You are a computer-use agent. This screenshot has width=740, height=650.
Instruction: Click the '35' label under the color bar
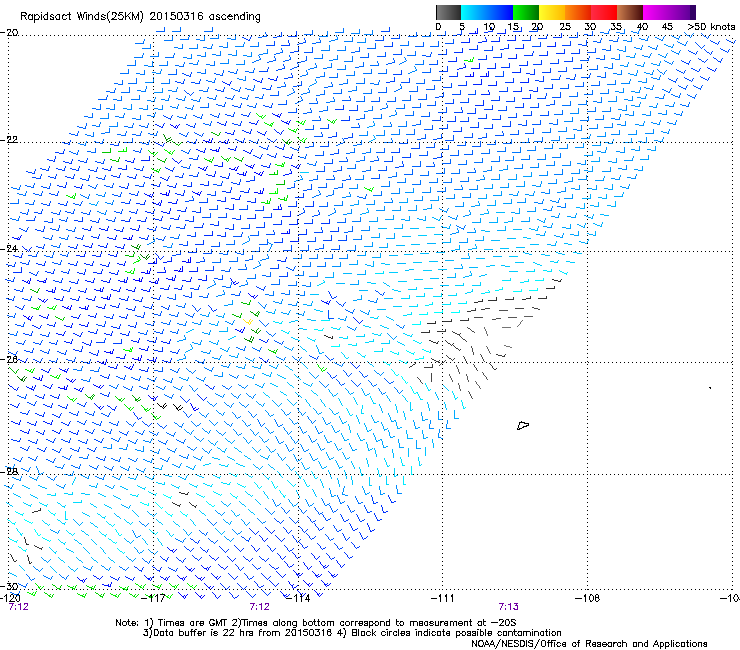(x=616, y=27)
